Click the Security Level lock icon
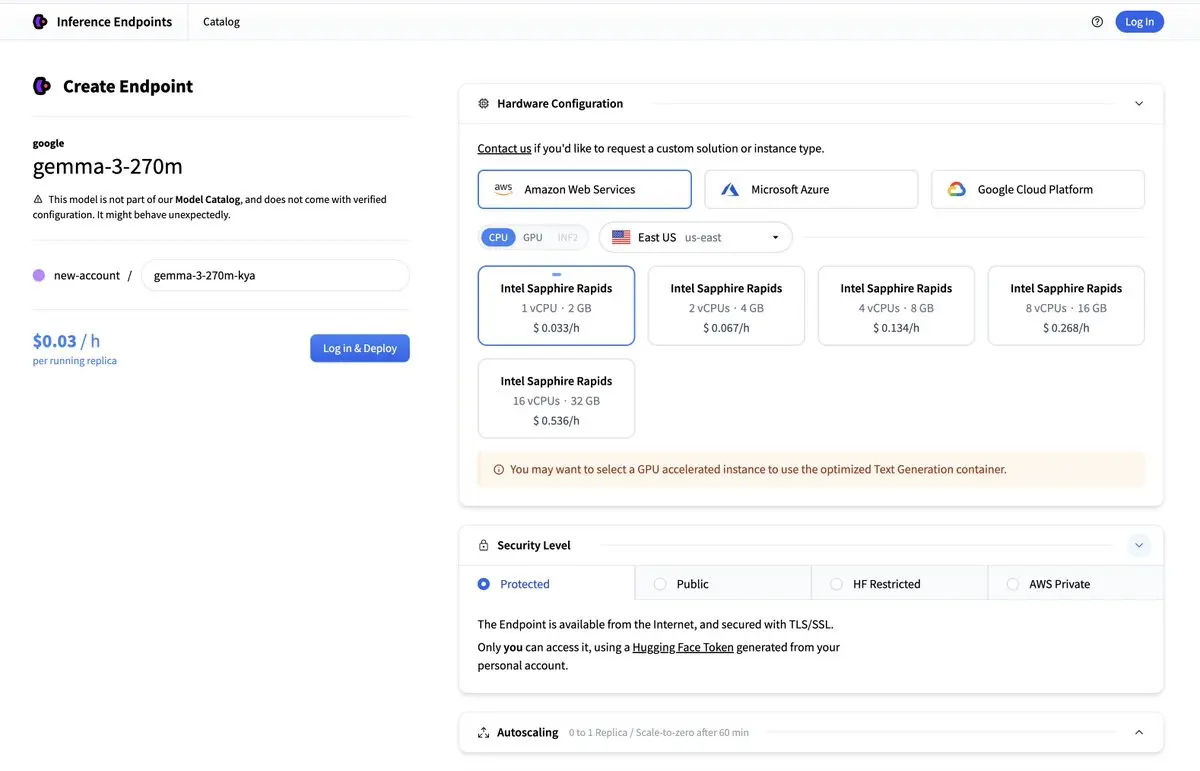This screenshot has width=1200, height=771. [x=484, y=545]
